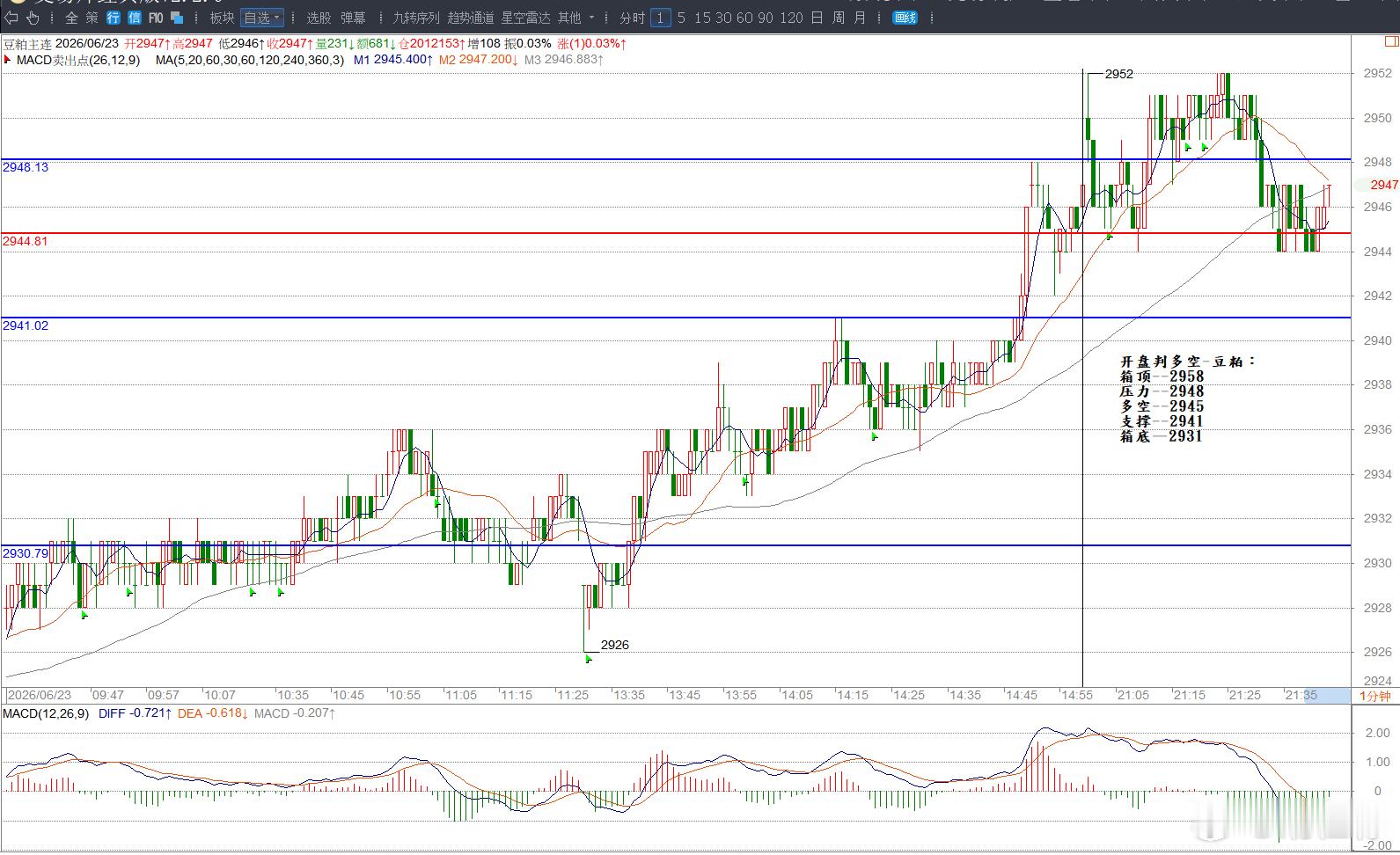This screenshot has height=855, width=1400.
Task: Switch to the 5 minute period
Action: point(681,18)
